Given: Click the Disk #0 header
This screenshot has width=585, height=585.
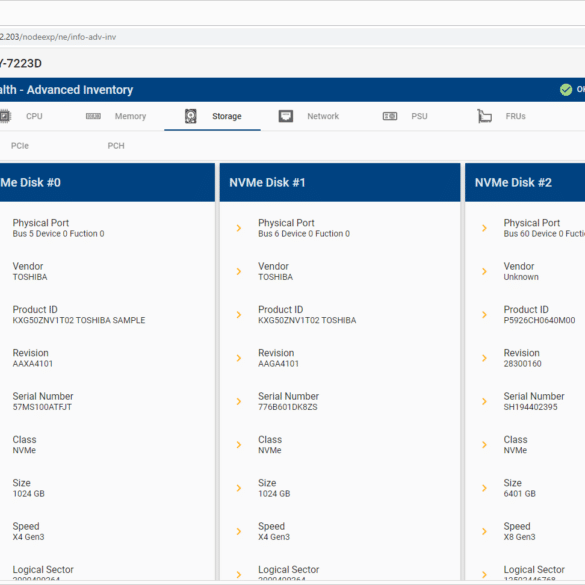Looking at the screenshot, I should 107,182.
